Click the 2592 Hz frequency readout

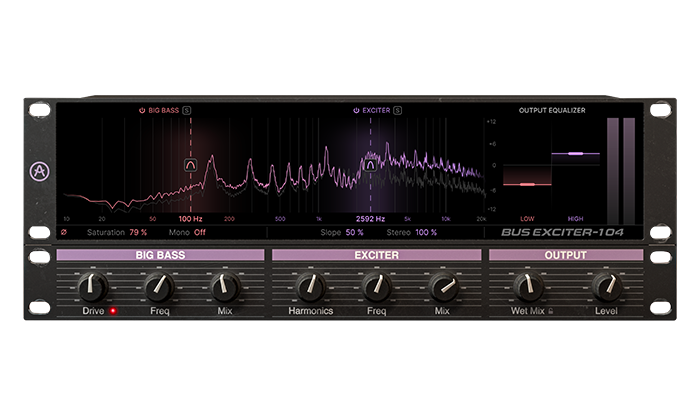[x=370, y=219]
